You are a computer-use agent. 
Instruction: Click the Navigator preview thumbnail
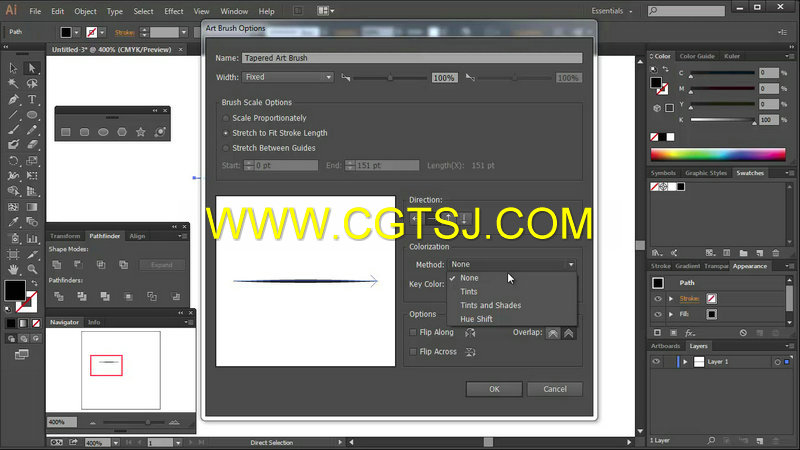[121, 370]
